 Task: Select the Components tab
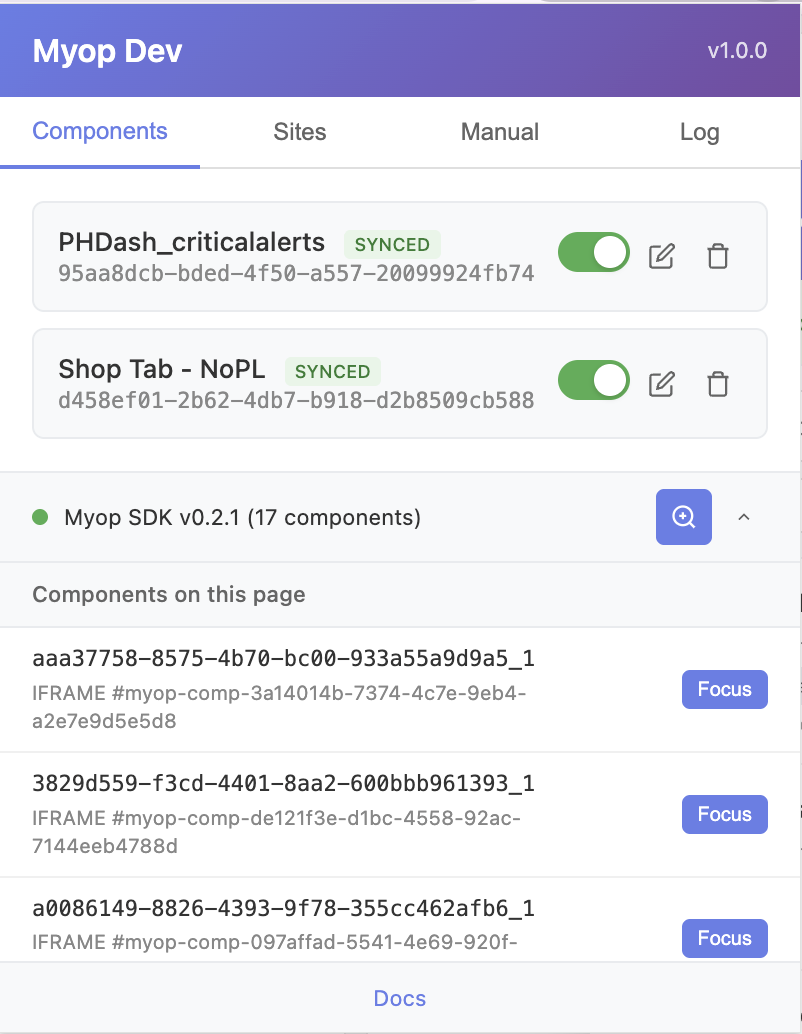100,131
